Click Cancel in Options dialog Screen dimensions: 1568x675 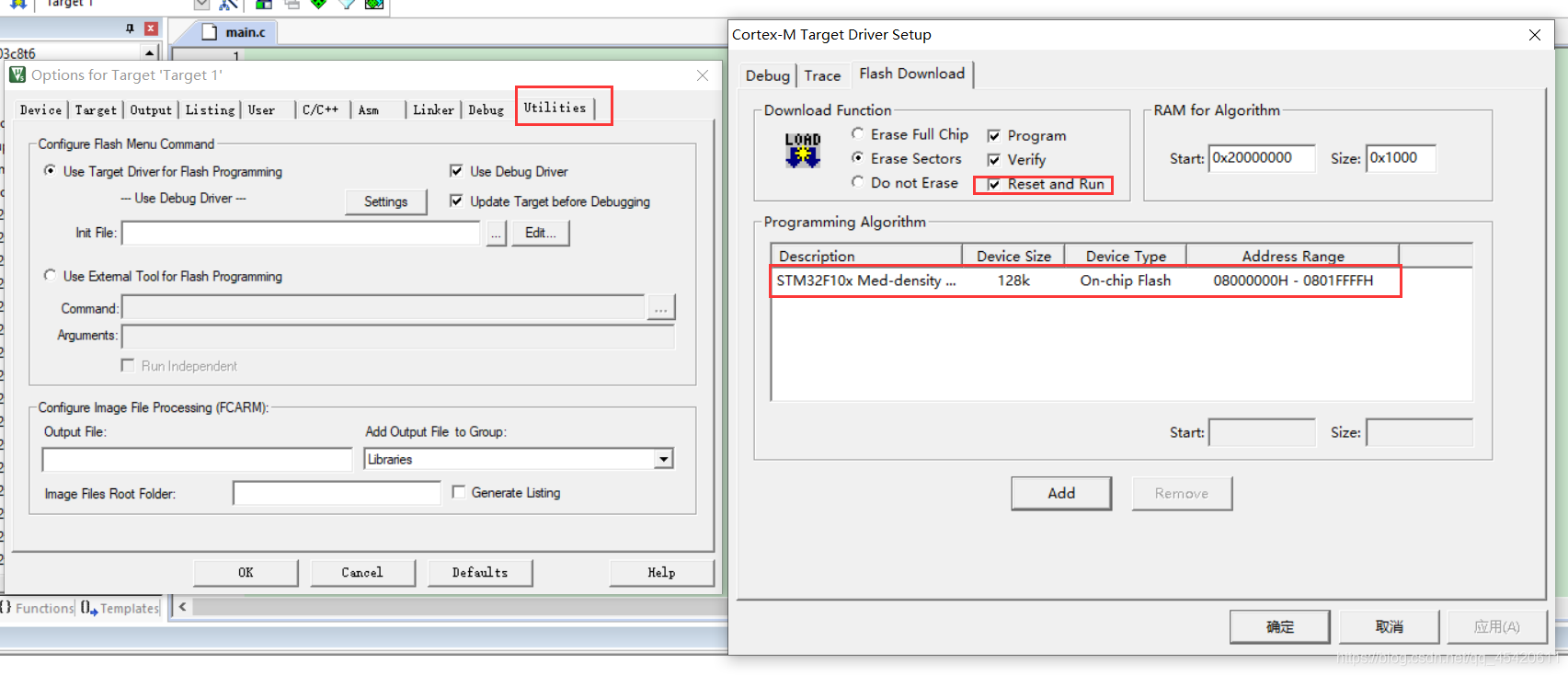(362, 572)
